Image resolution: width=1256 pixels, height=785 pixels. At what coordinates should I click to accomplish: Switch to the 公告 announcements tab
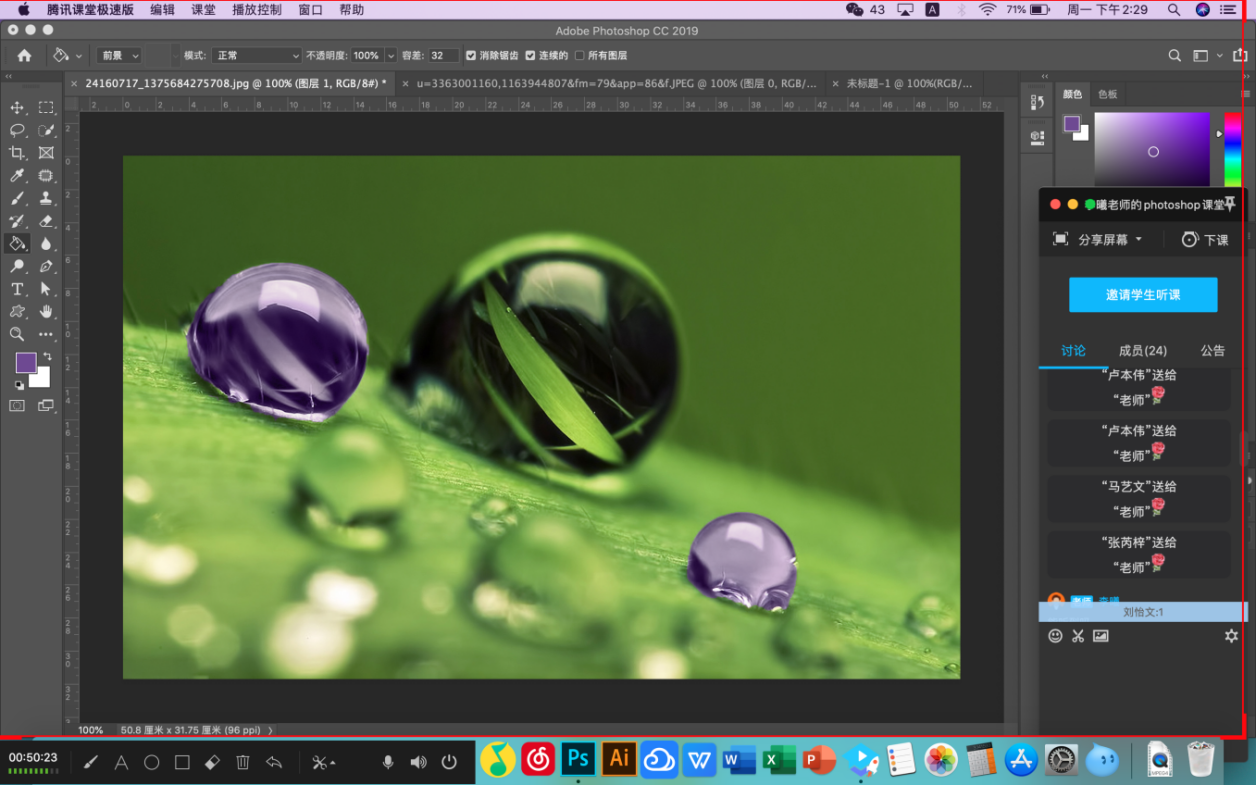click(1213, 351)
